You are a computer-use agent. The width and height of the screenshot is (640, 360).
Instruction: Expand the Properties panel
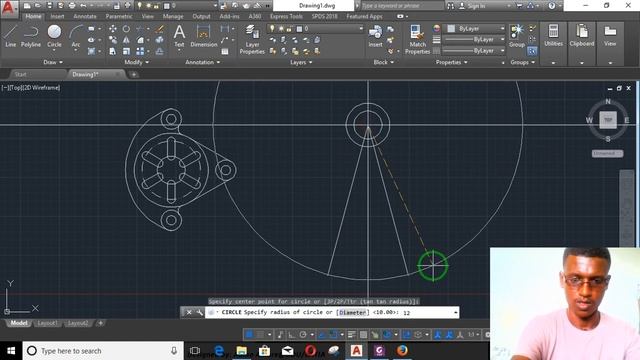[x=451, y=62]
